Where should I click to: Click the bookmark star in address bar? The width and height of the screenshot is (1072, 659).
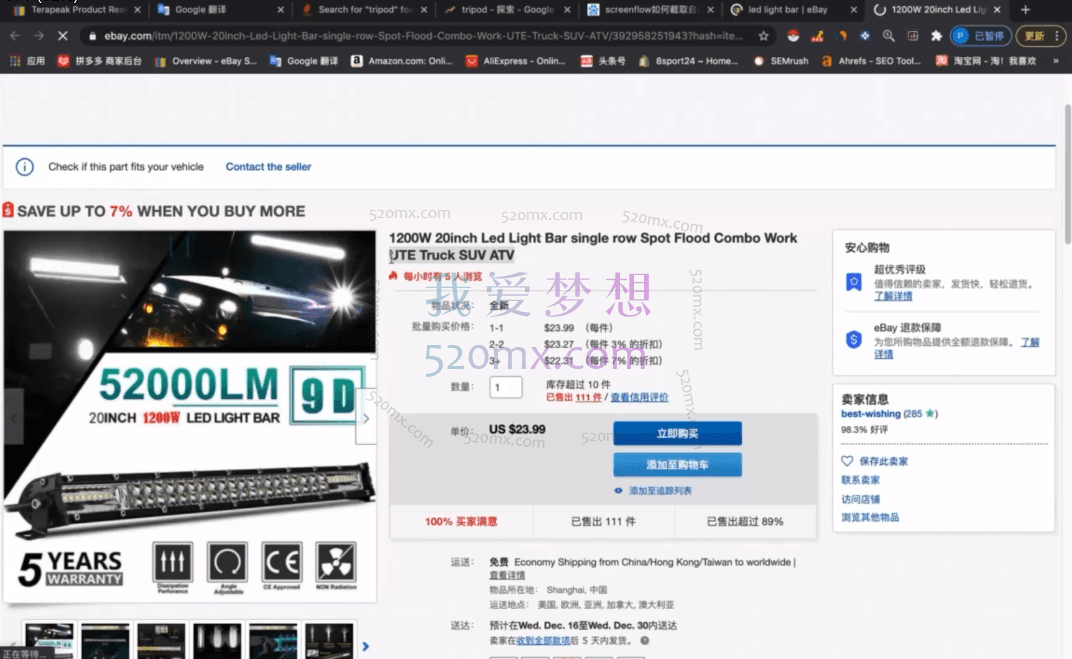click(764, 35)
